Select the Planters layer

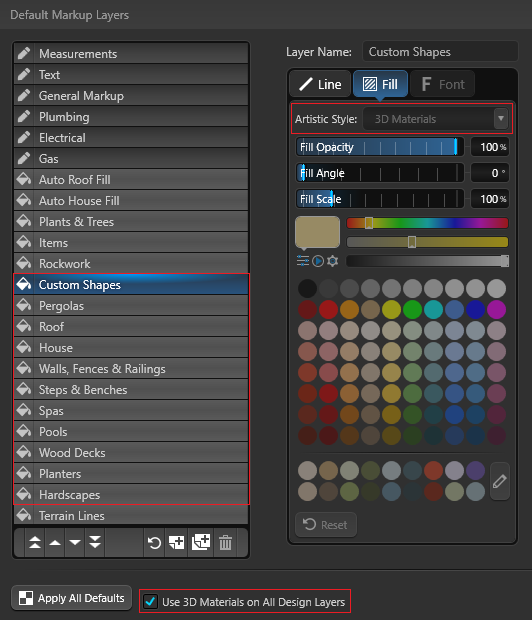click(131, 473)
